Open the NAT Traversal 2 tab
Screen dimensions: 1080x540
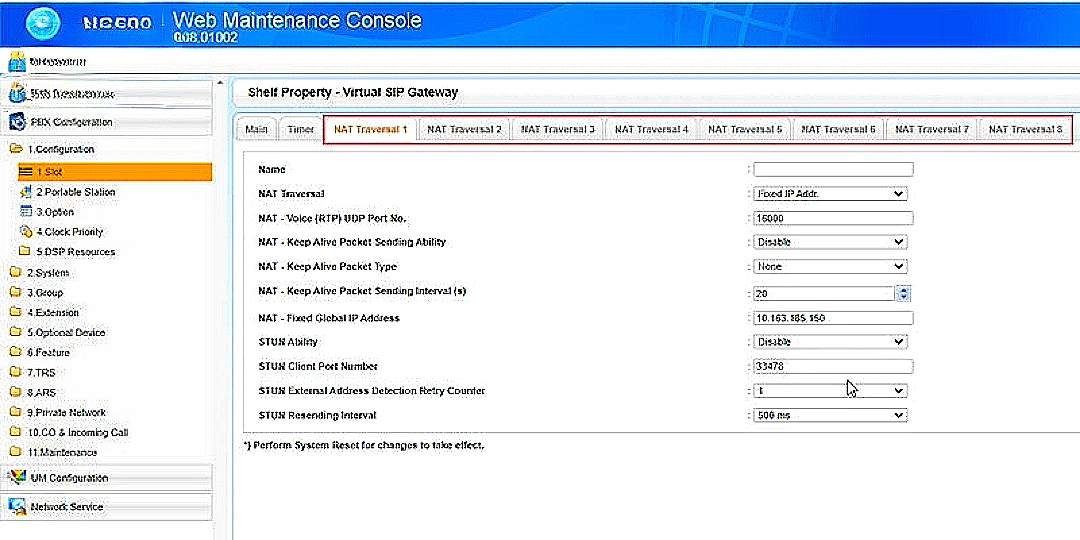(x=463, y=130)
